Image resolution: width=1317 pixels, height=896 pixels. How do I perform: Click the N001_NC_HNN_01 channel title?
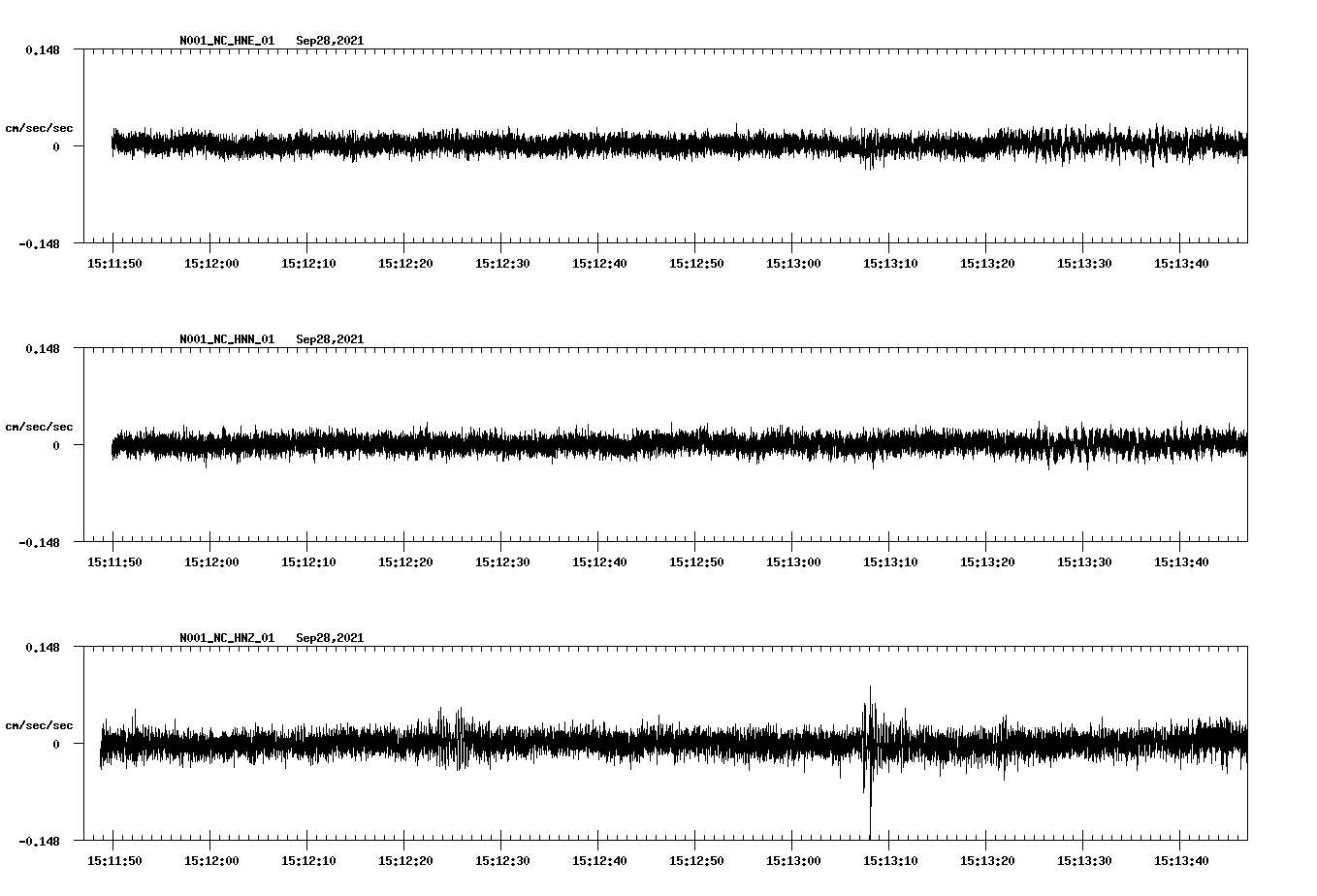coord(227,339)
